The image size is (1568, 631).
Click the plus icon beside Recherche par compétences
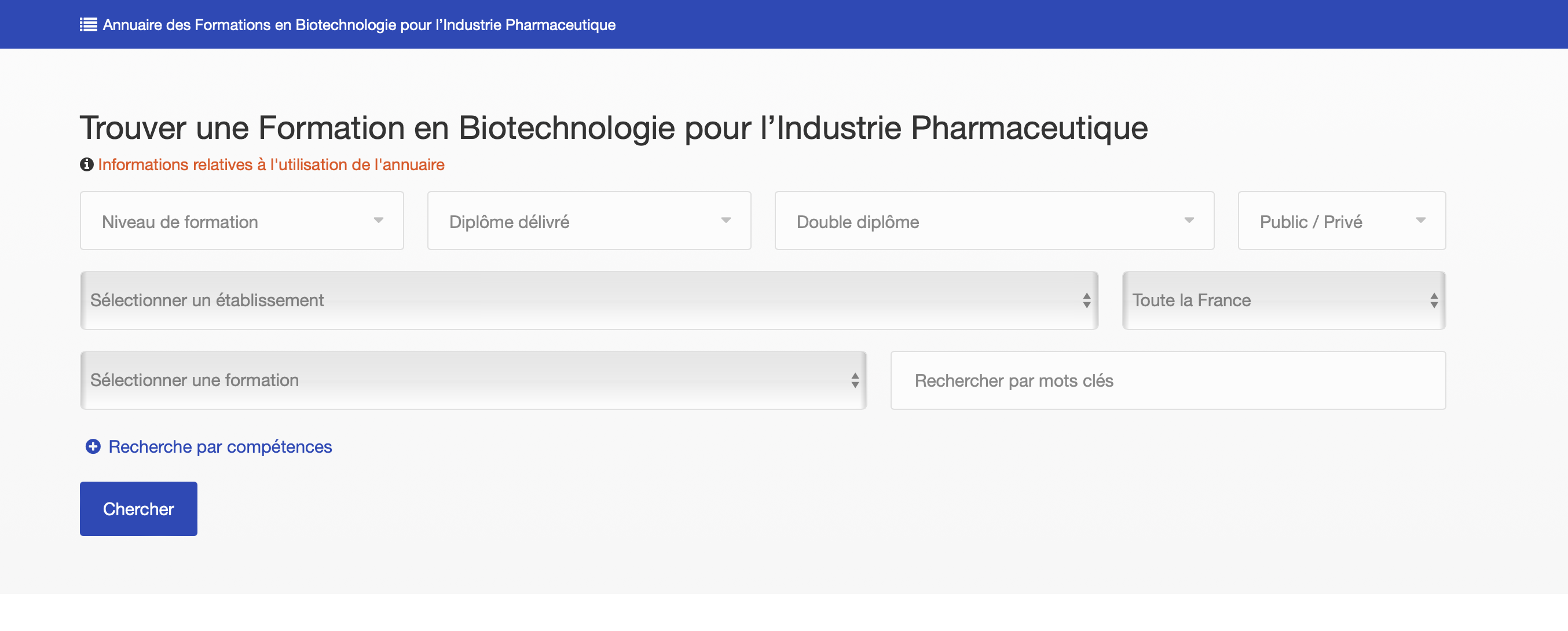[x=93, y=447]
